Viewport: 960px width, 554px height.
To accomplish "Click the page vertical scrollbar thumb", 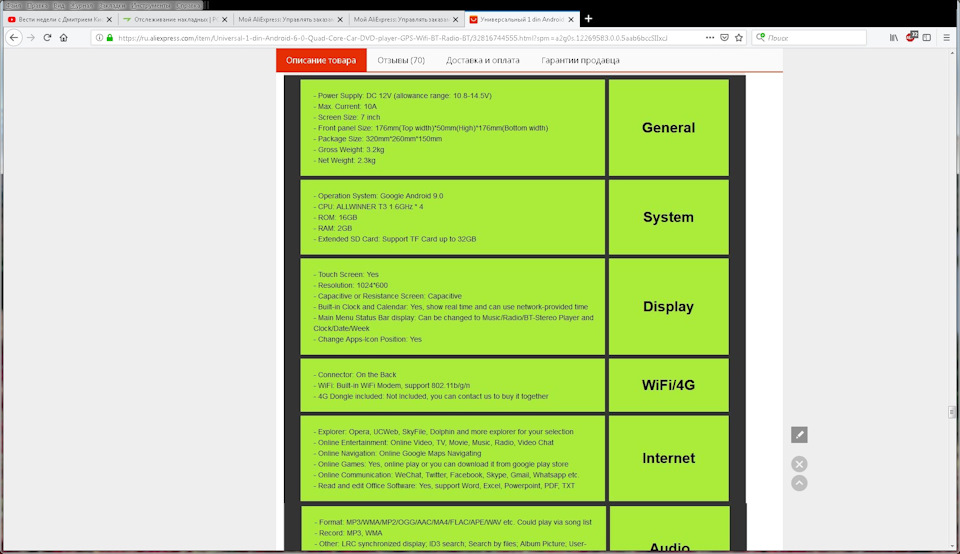I will pos(951,412).
